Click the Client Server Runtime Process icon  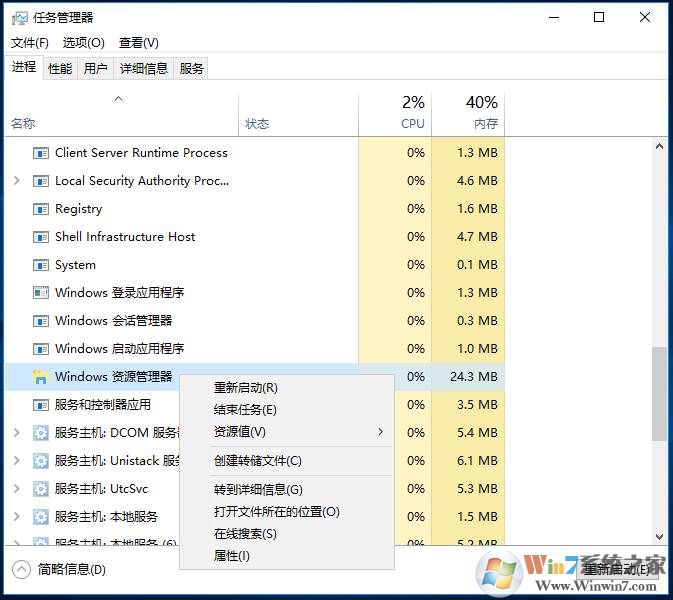coord(41,153)
